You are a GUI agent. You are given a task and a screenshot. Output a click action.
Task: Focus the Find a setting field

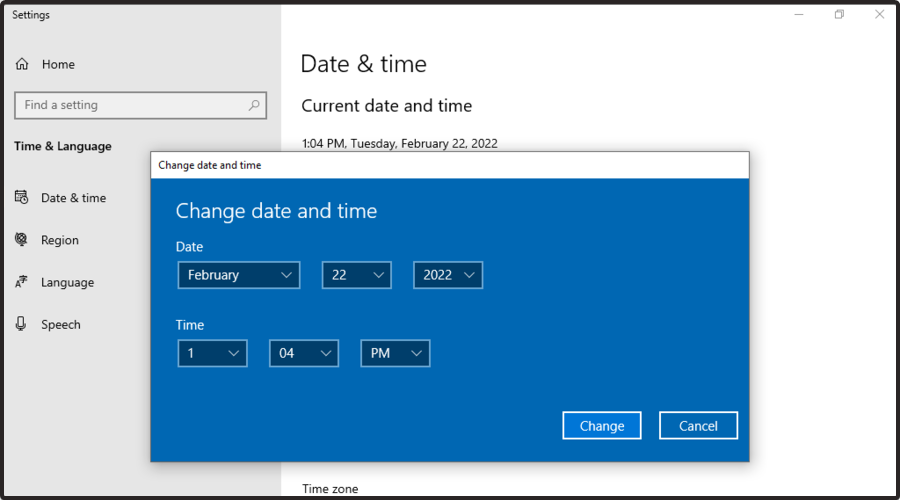tap(130, 105)
